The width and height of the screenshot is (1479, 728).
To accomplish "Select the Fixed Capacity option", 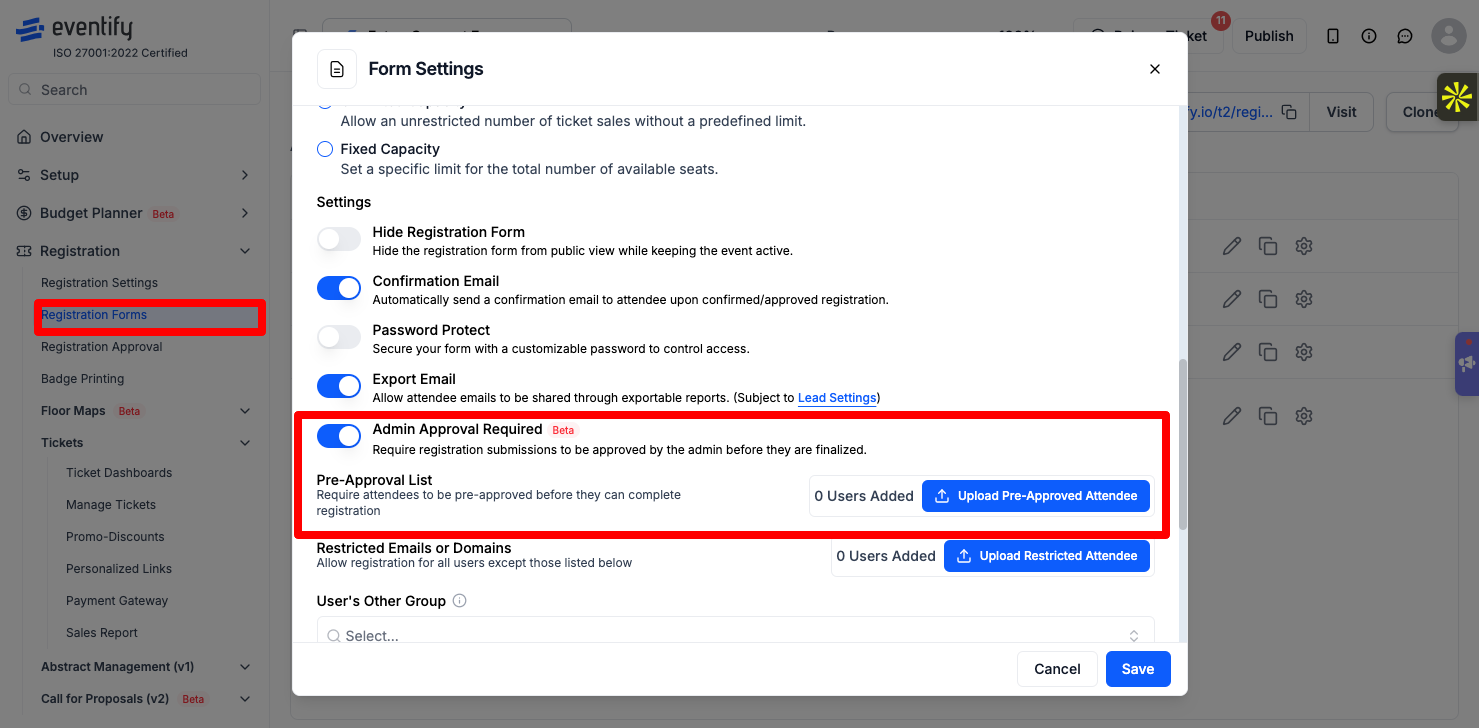I will (x=325, y=149).
